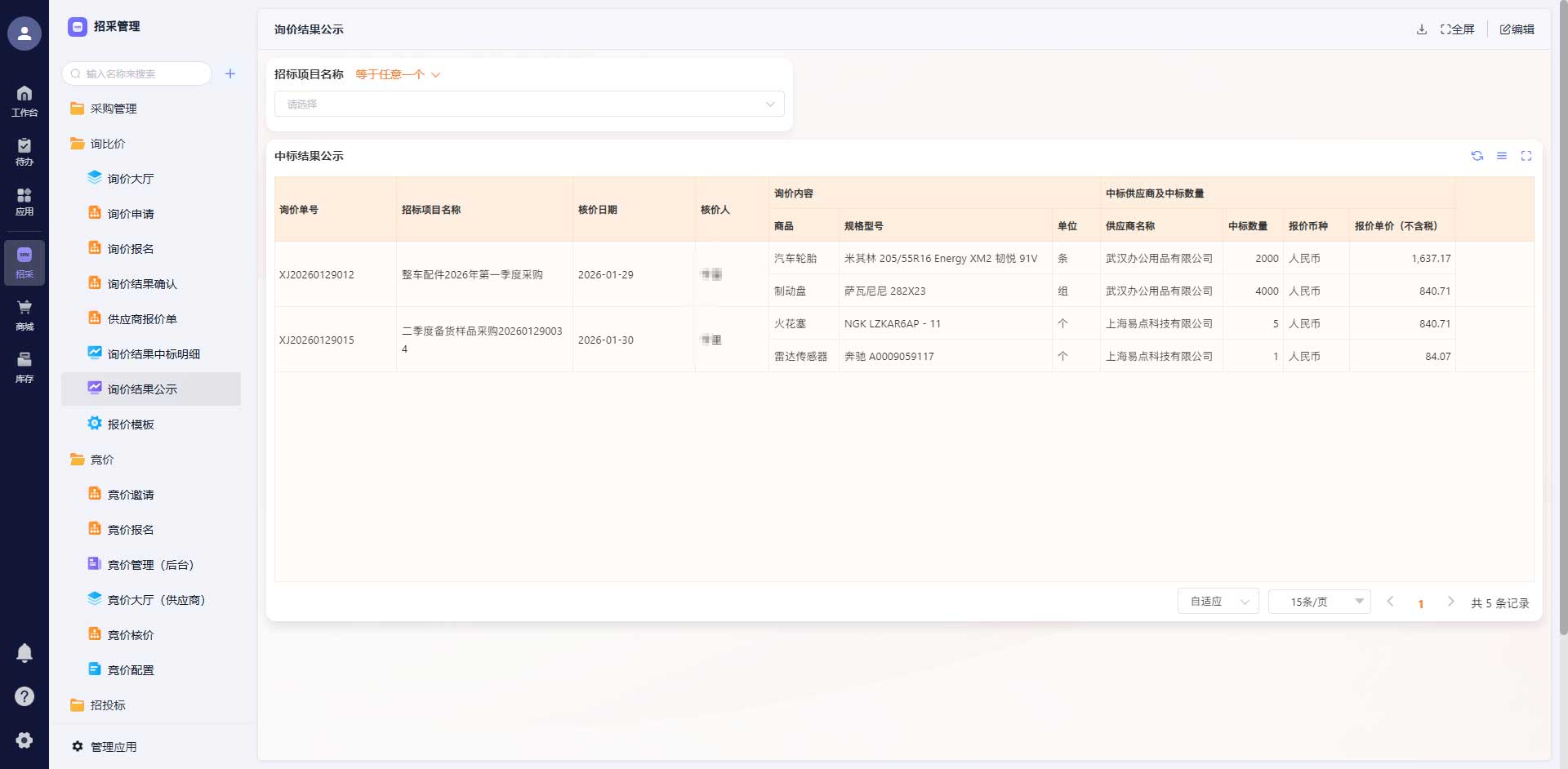Open 竞价配置 menu item
This screenshot has height=769, width=1568.
(151, 670)
